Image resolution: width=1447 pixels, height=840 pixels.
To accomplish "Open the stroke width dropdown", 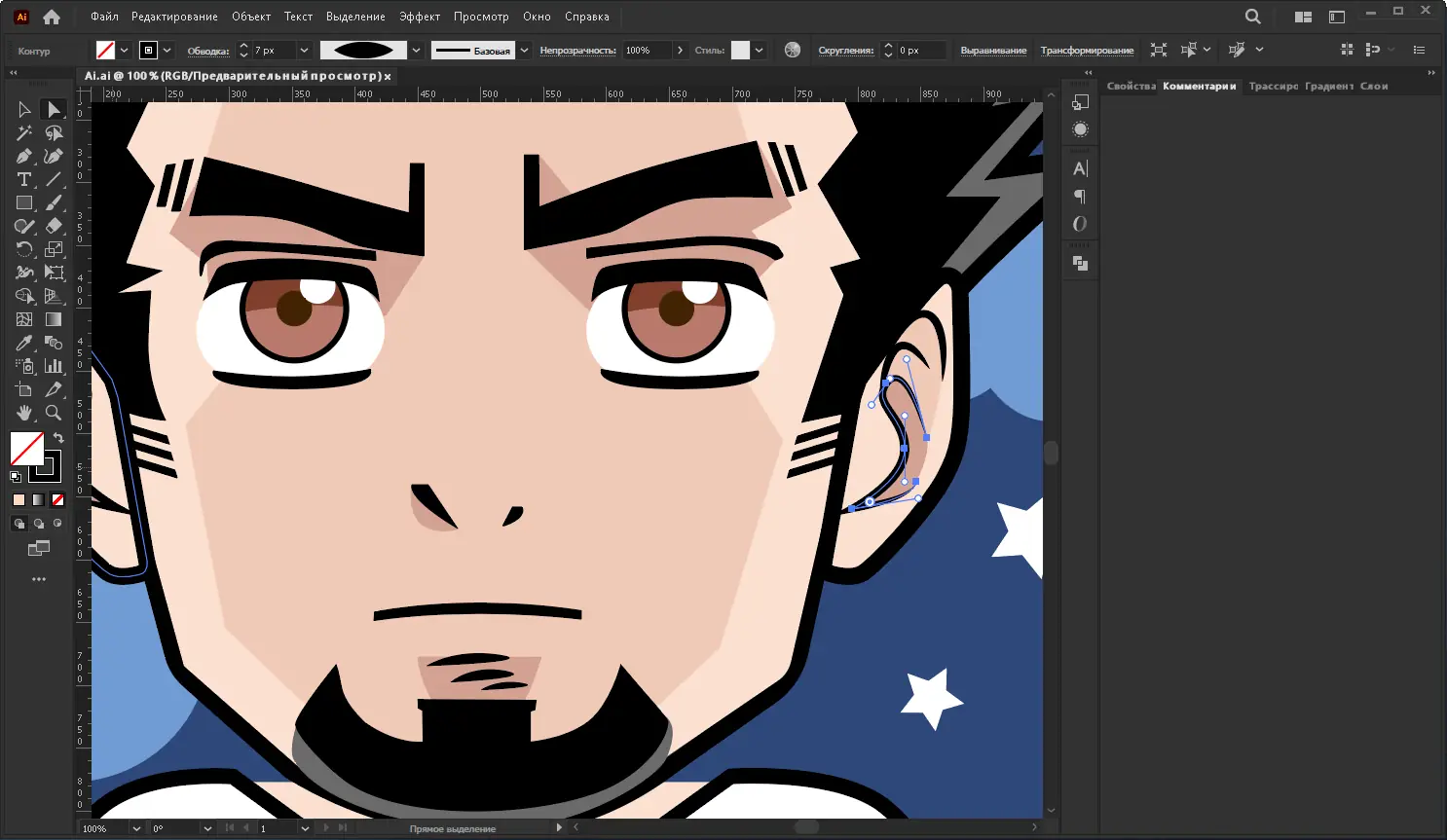I will tap(304, 51).
